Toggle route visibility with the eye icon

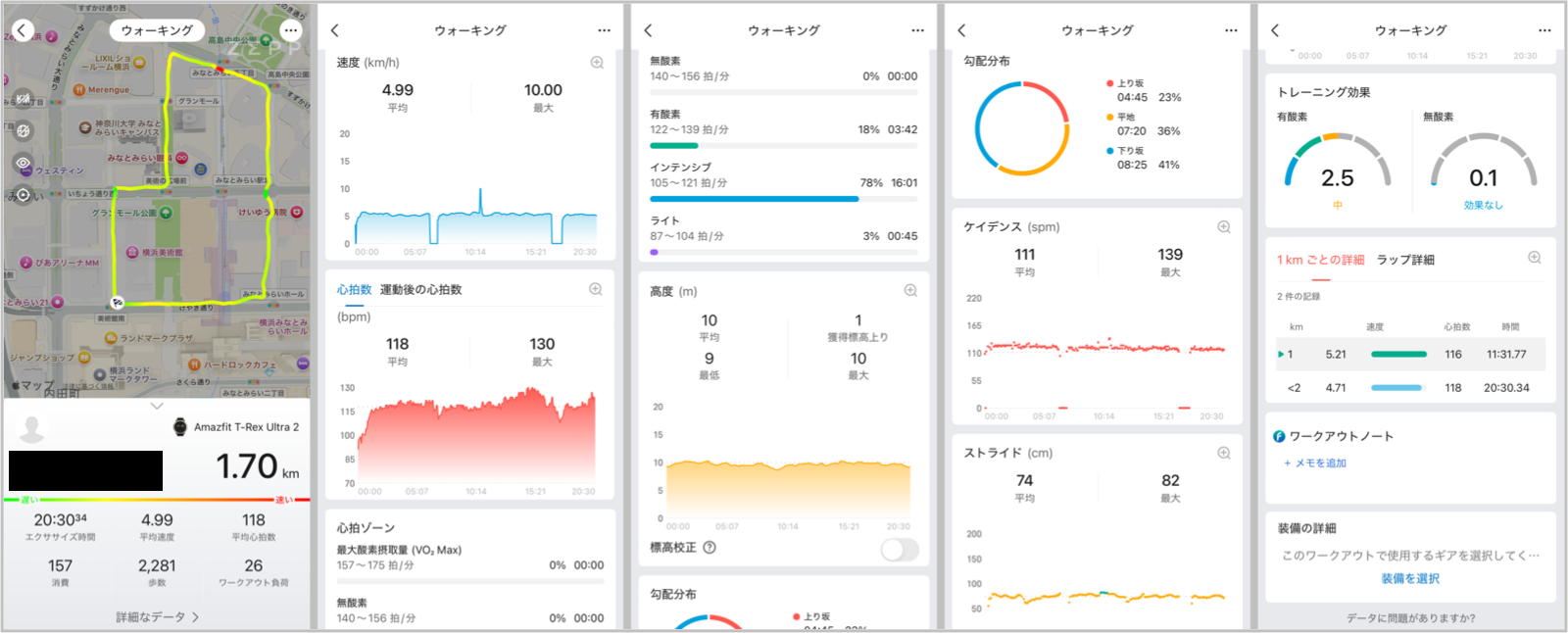pos(24,163)
